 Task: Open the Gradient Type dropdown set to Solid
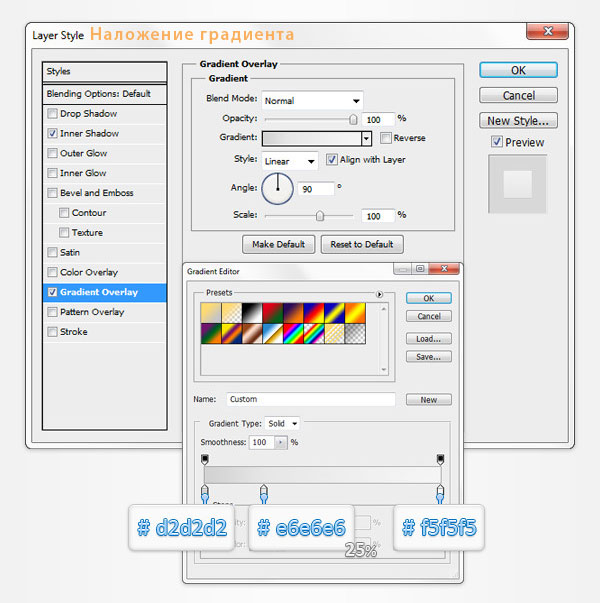(282, 424)
